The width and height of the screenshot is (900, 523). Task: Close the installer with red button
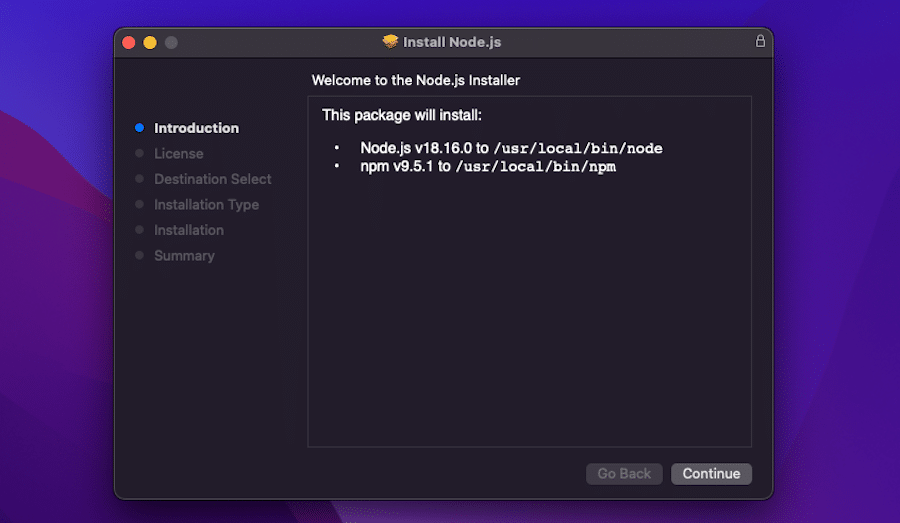coord(129,42)
